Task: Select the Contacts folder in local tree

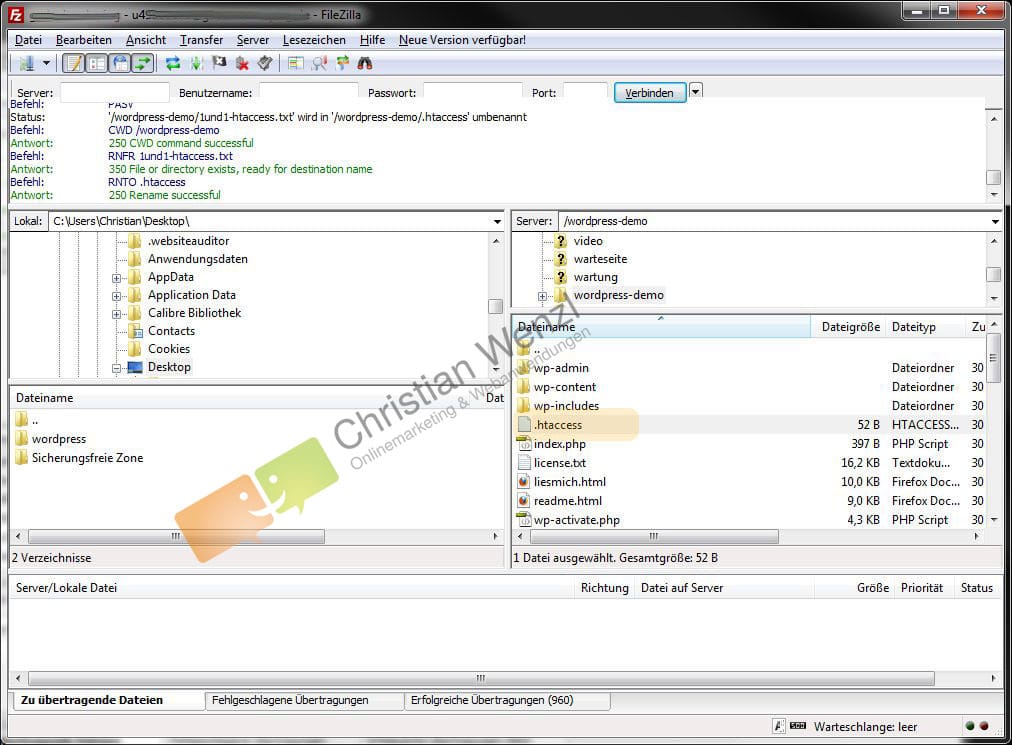Action: pos(171,331)
